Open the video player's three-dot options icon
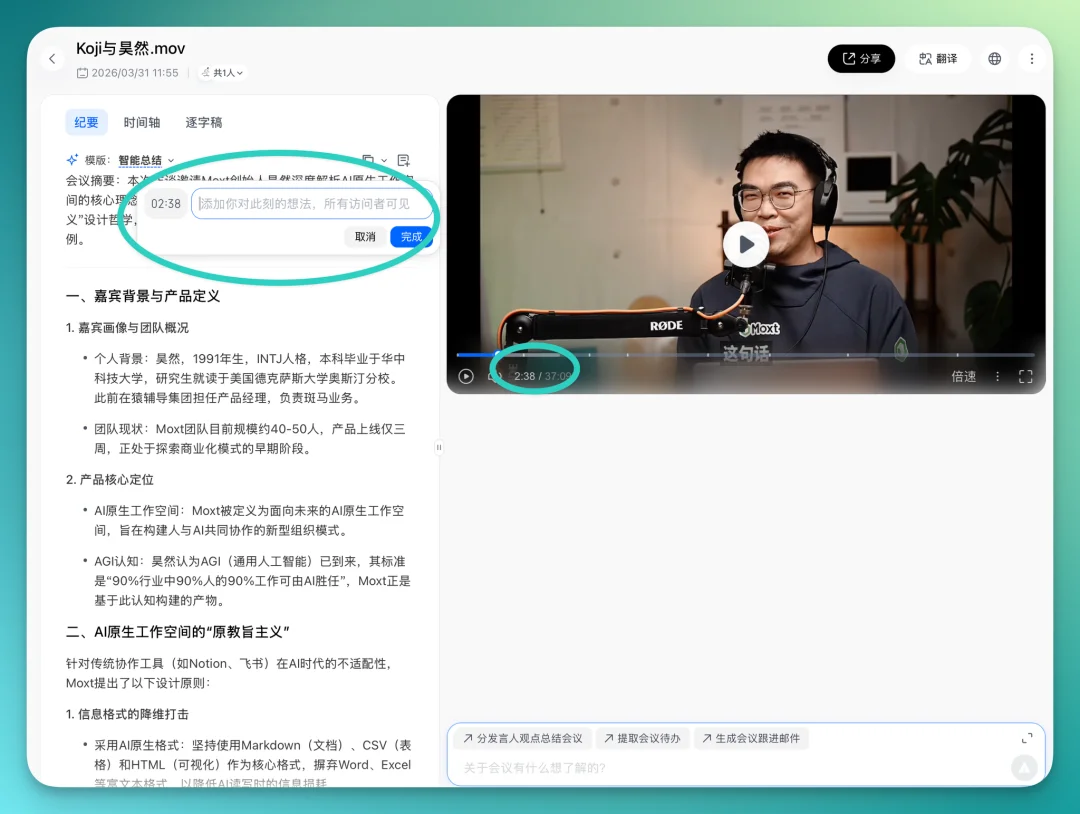 tap(997, 375)
